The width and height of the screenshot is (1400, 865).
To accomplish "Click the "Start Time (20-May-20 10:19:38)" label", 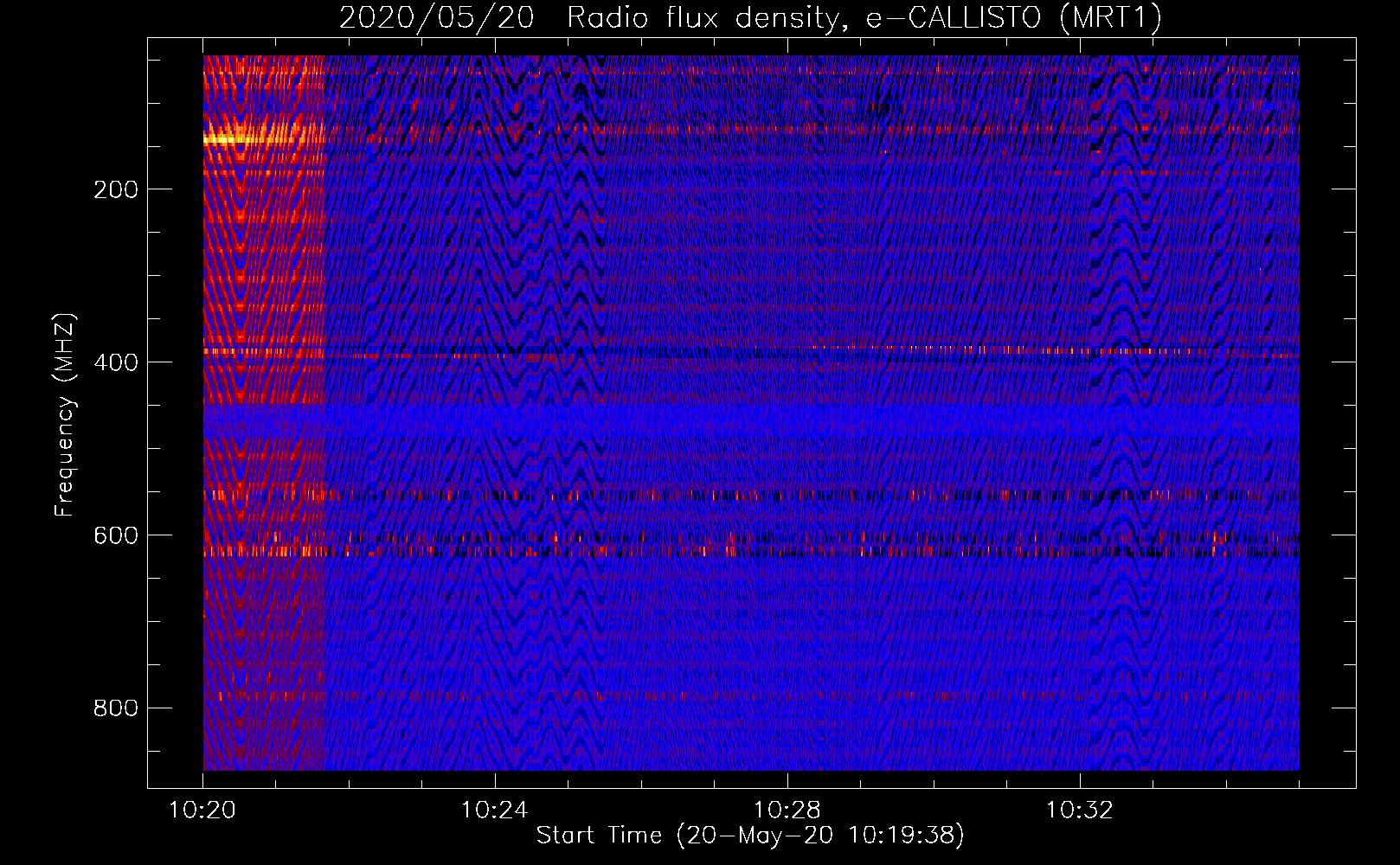I will coord(750,836).
